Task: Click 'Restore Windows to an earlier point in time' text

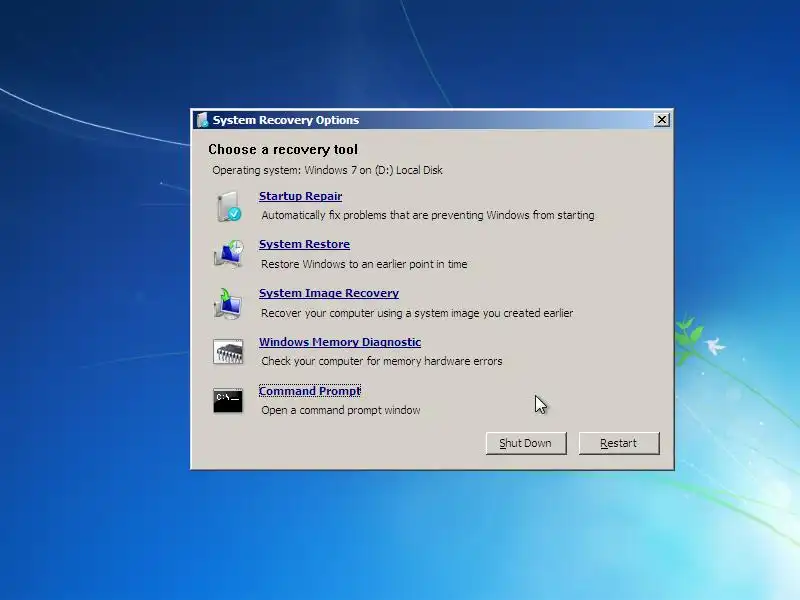Action: coord(364,264)
